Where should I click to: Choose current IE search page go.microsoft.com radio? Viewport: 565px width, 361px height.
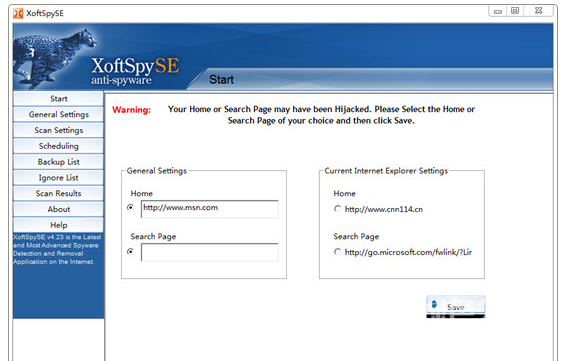[x=337, y=251]
